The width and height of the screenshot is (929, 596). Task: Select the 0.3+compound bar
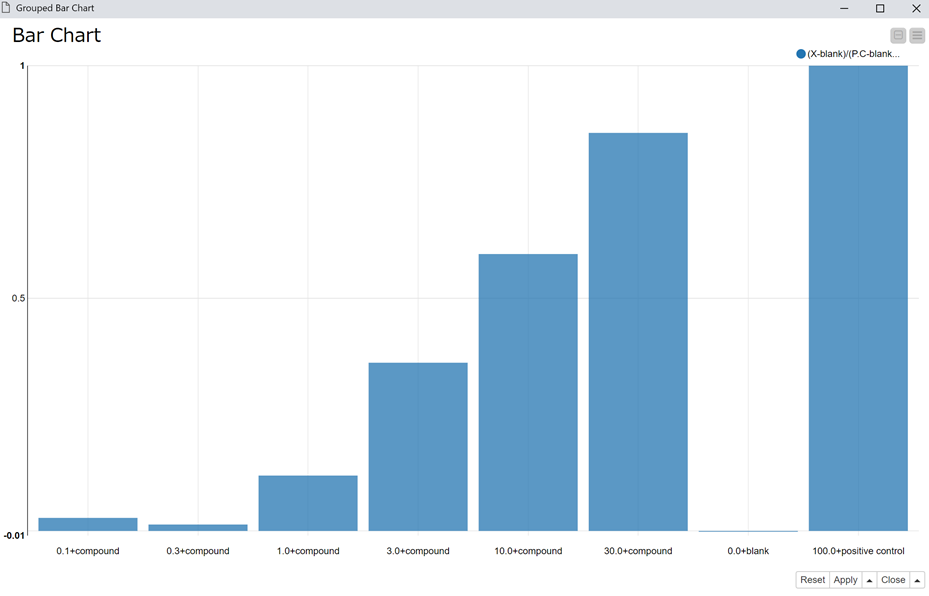198,527
